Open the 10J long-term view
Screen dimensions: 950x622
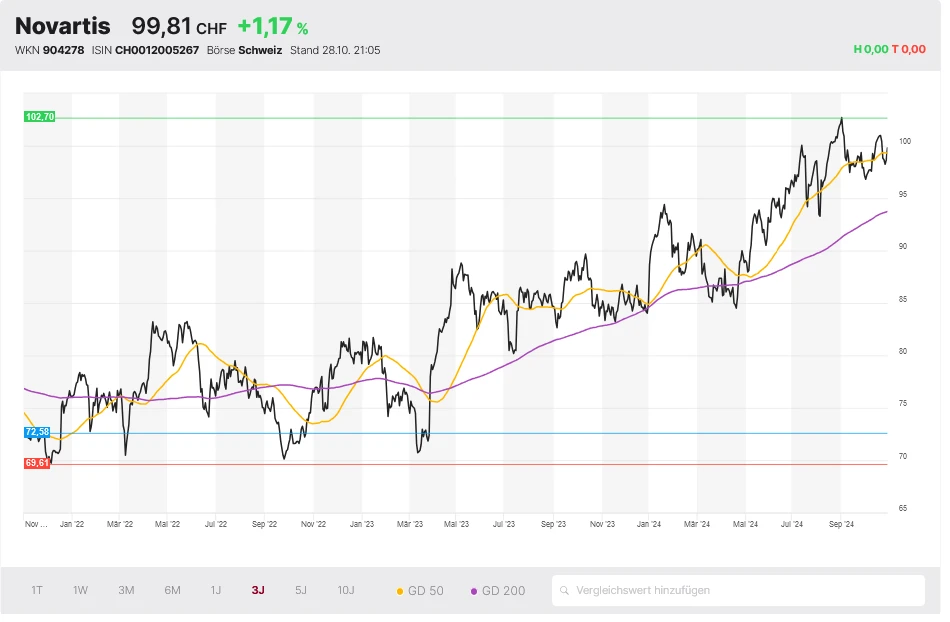coord(345,590)
